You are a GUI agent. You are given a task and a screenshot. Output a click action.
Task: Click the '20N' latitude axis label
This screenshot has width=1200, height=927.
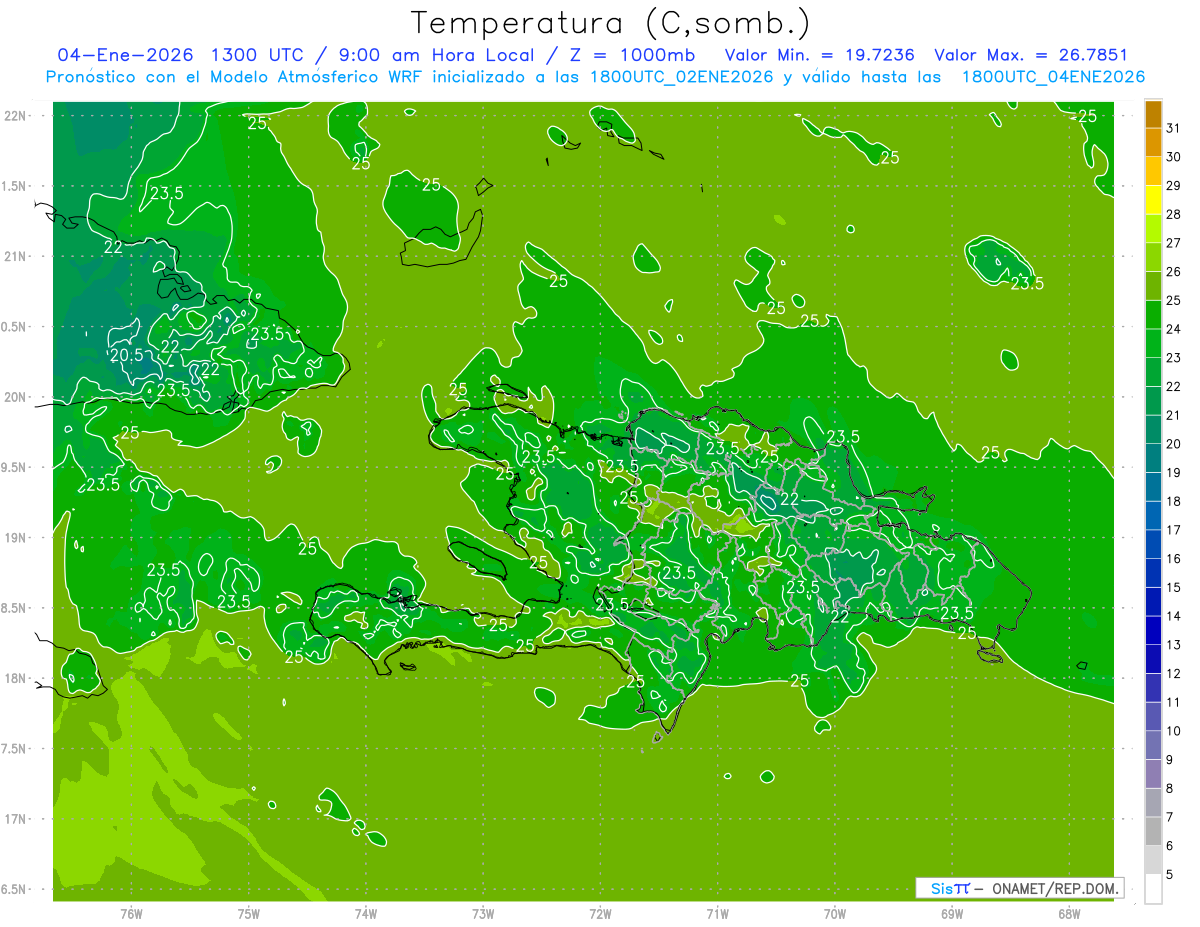[15, 397]
